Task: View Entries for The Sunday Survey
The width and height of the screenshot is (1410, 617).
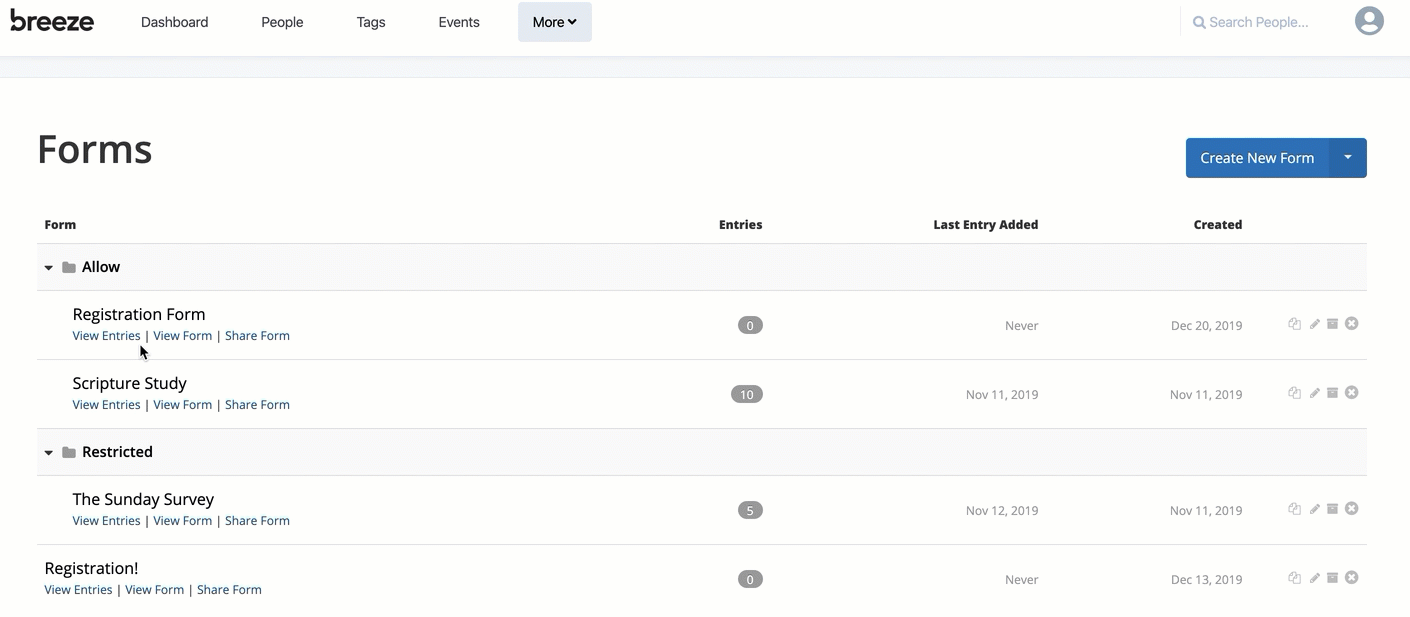Action: click(106, 521)
